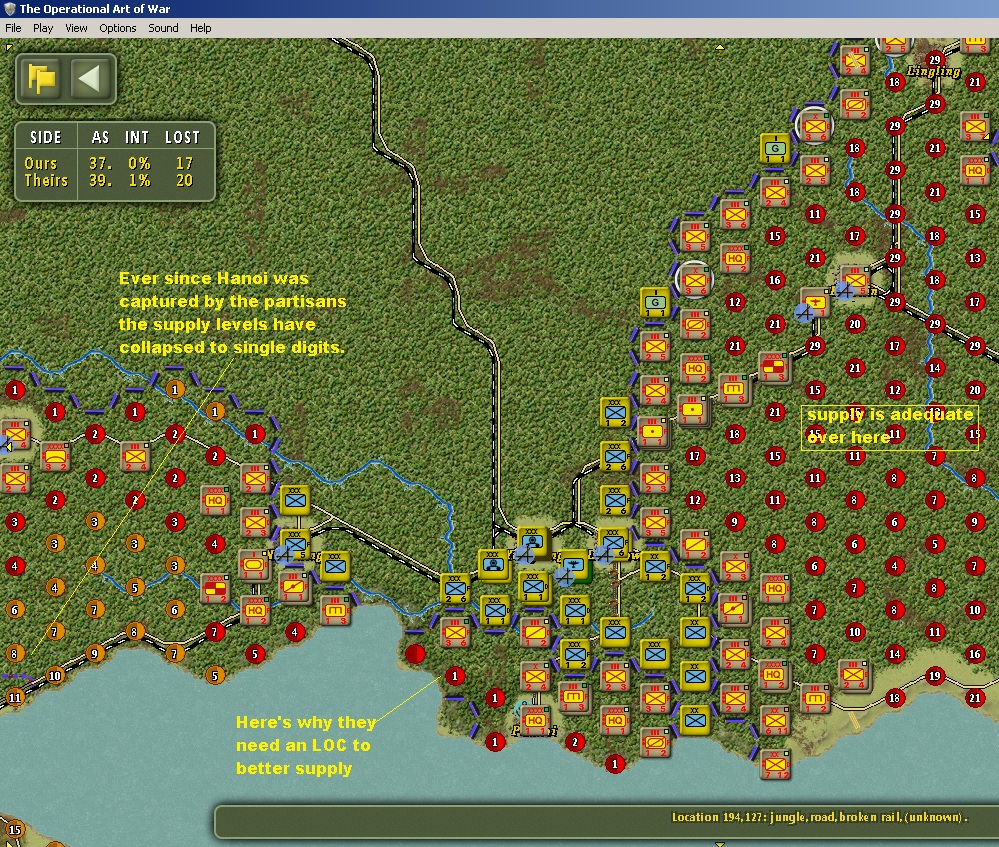Click the yellow scroll triangle at map top
The image size is (999, 847).
(719, 47)
